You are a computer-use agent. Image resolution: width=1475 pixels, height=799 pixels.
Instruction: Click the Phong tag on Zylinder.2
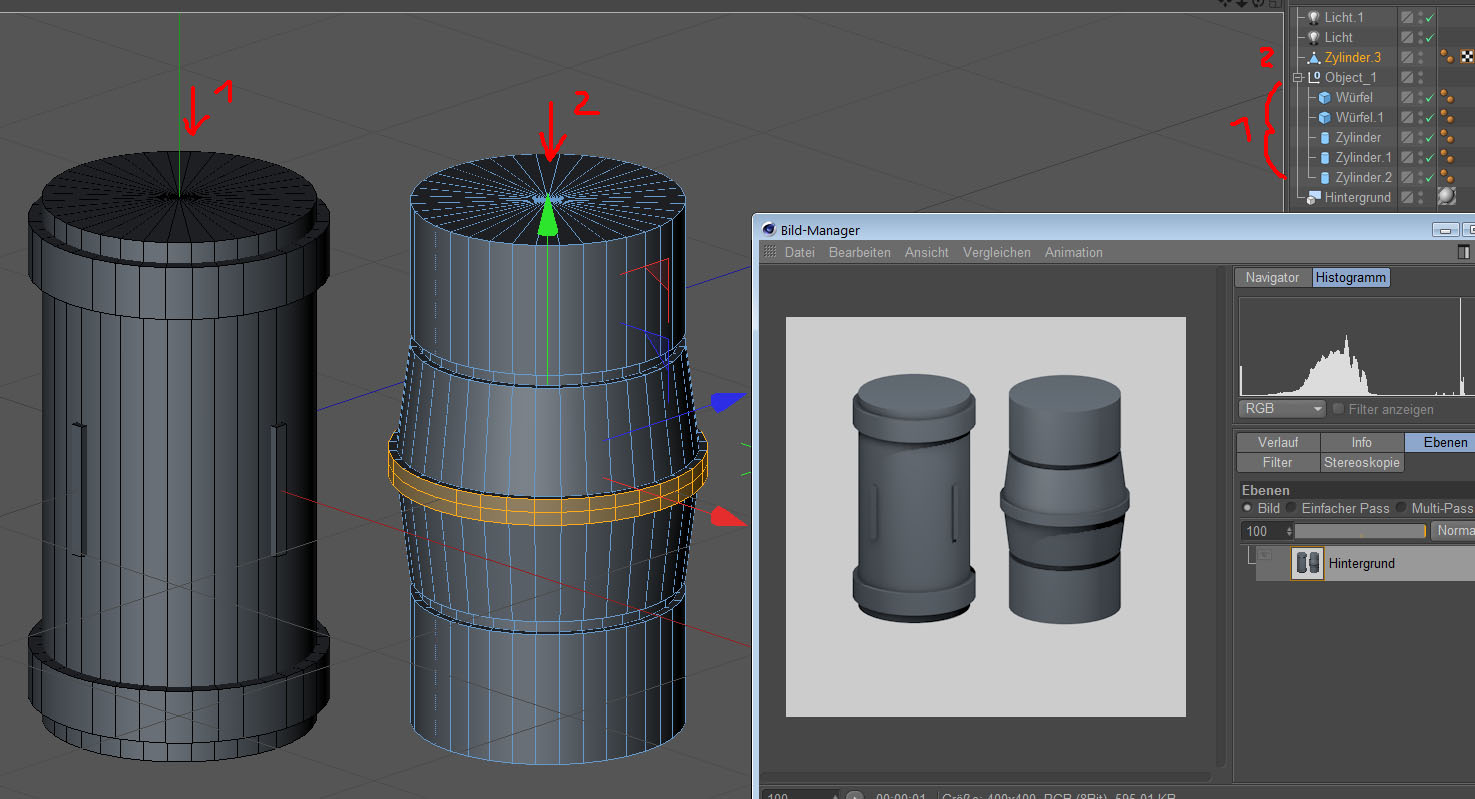pos(1447,178)
